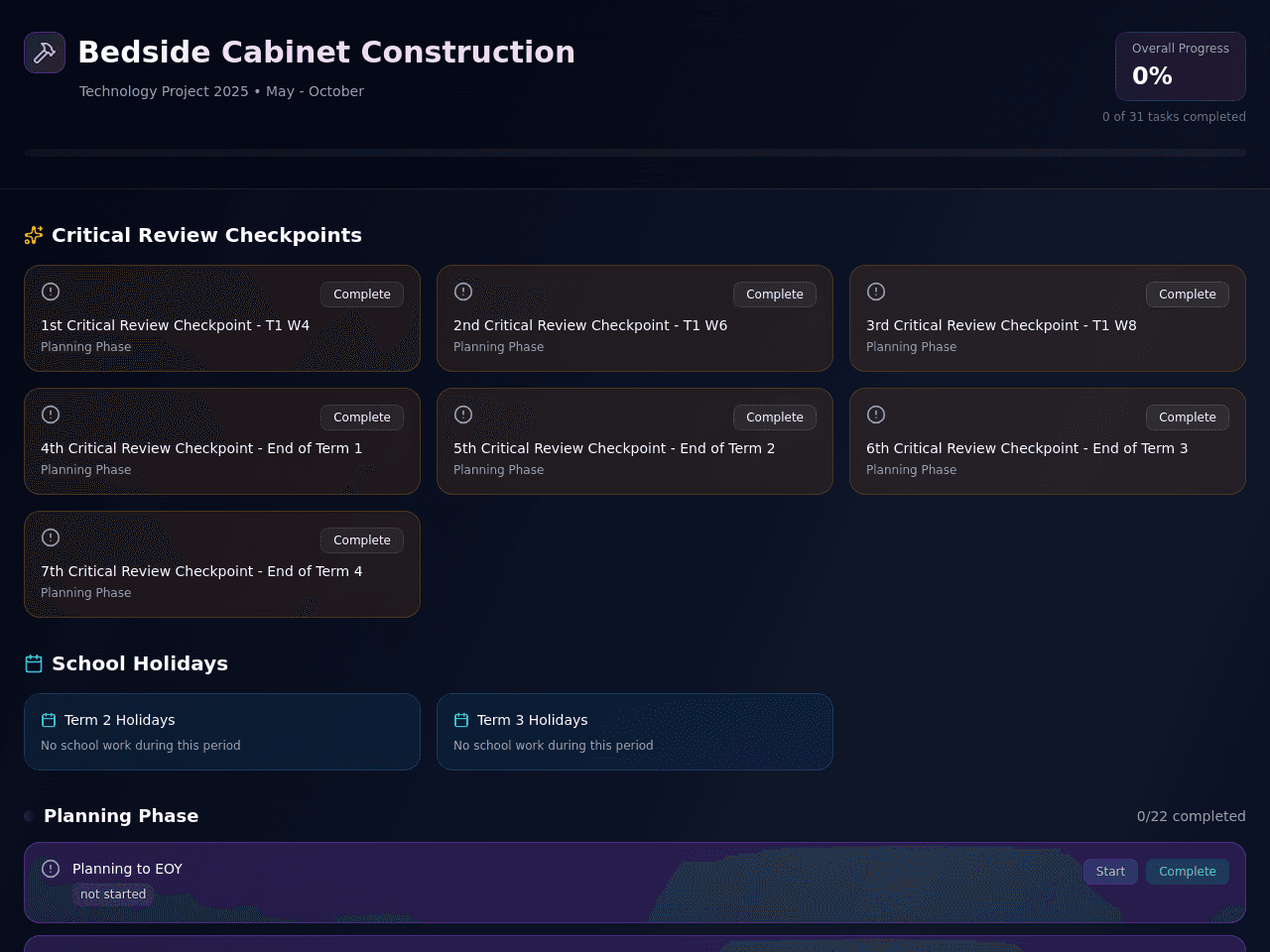Image resolution: width=1270 pixels, height=952 pixels.
Task: Start the Planning to EOY task
Action: click(x=1110, y=872)
